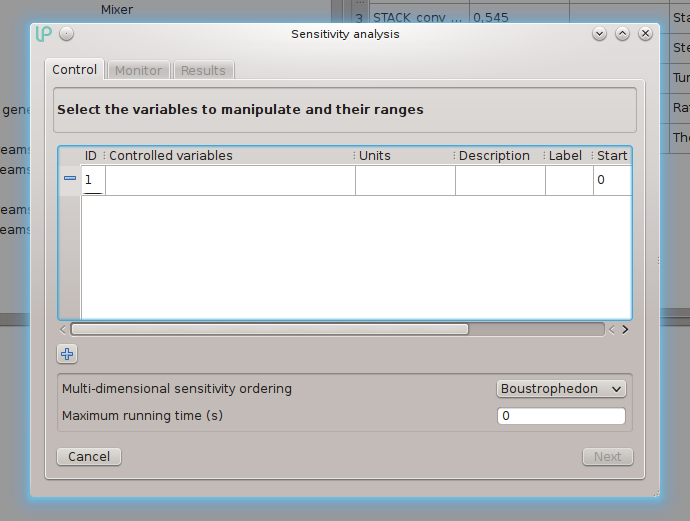This screenshot has height=521, width=690.
Task: Open the Results tab
Action: click(203, 70)
